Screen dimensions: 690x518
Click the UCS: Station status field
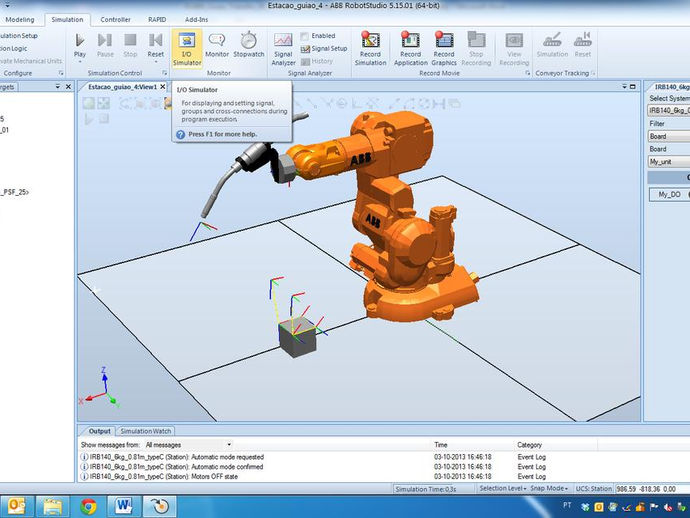coord(594,489)
